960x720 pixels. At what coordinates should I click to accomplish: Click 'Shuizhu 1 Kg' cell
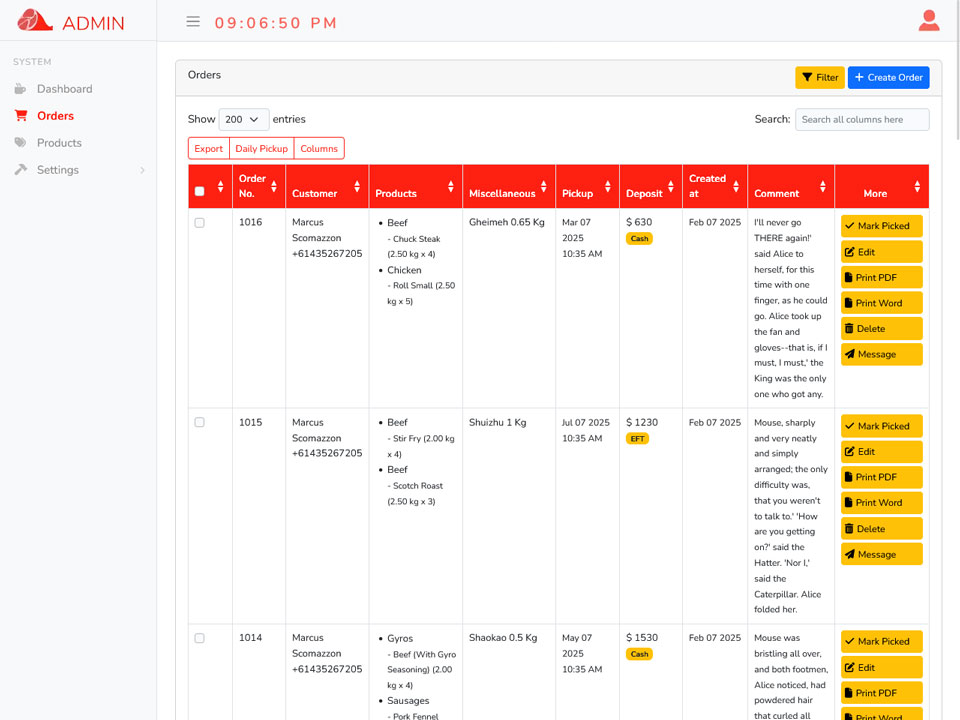coord(497,422)
